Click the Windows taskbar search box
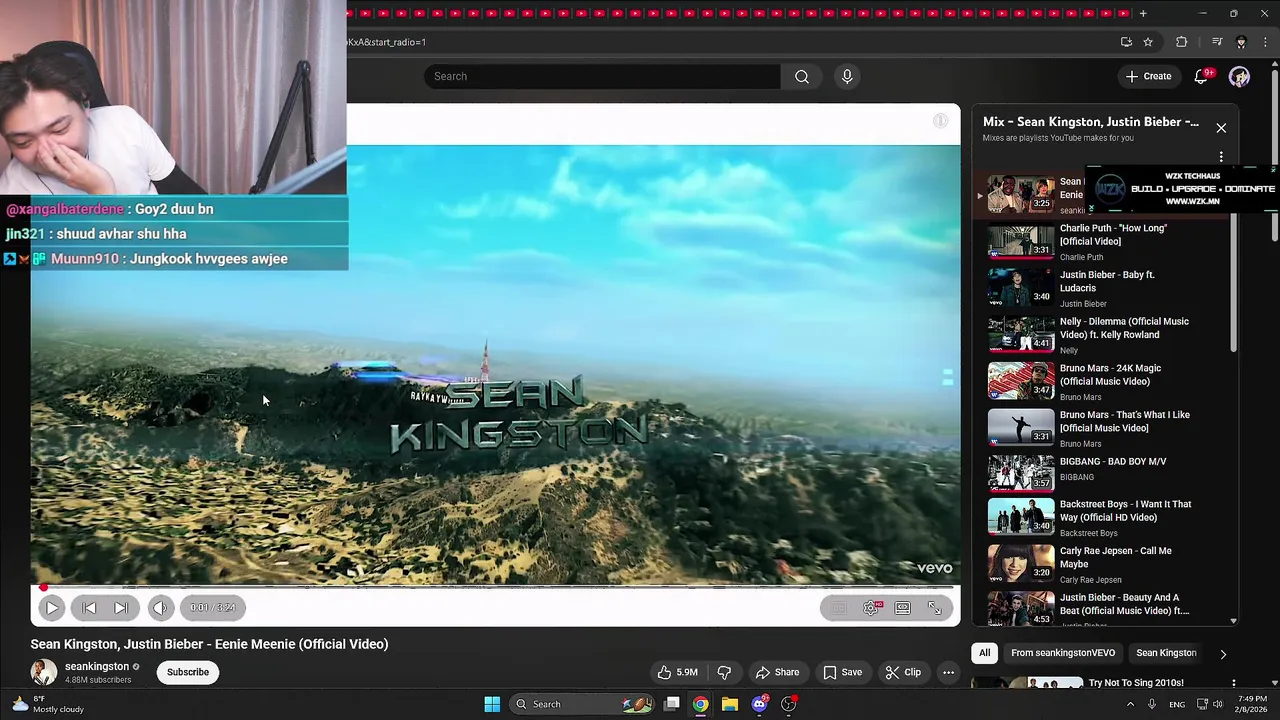Screen dimensions: 1280x720 pyautogui.click(x=580, y=704)
